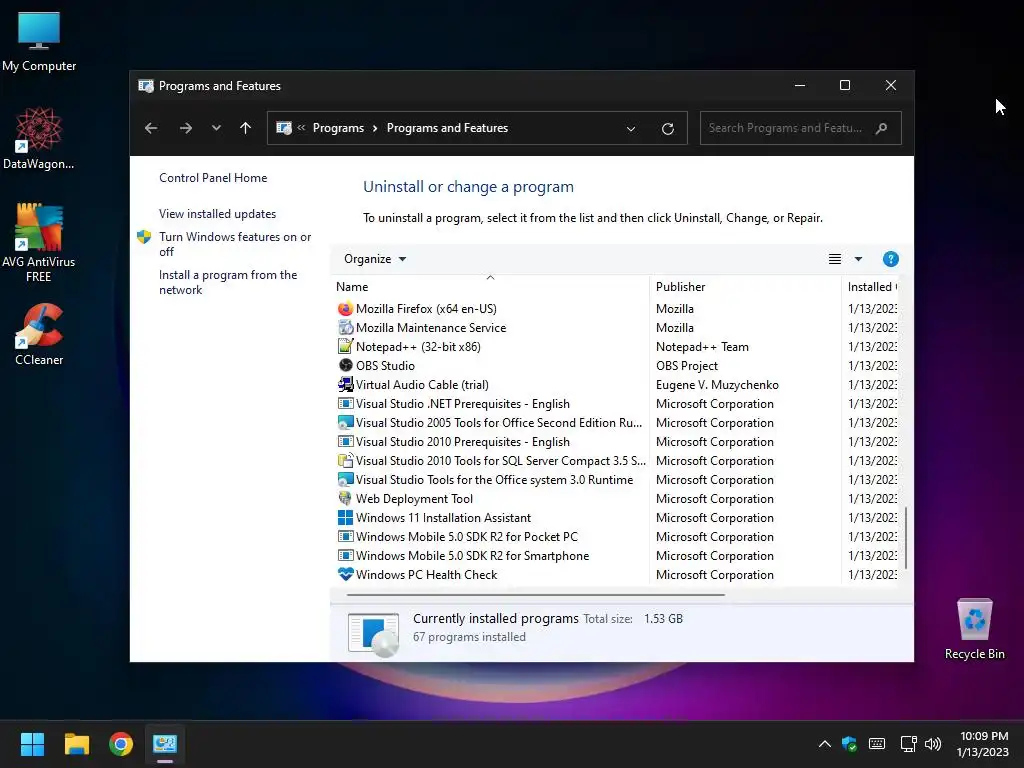Show hidden tray icons with the chevron

pyautogui.click(x=825, y=744)
